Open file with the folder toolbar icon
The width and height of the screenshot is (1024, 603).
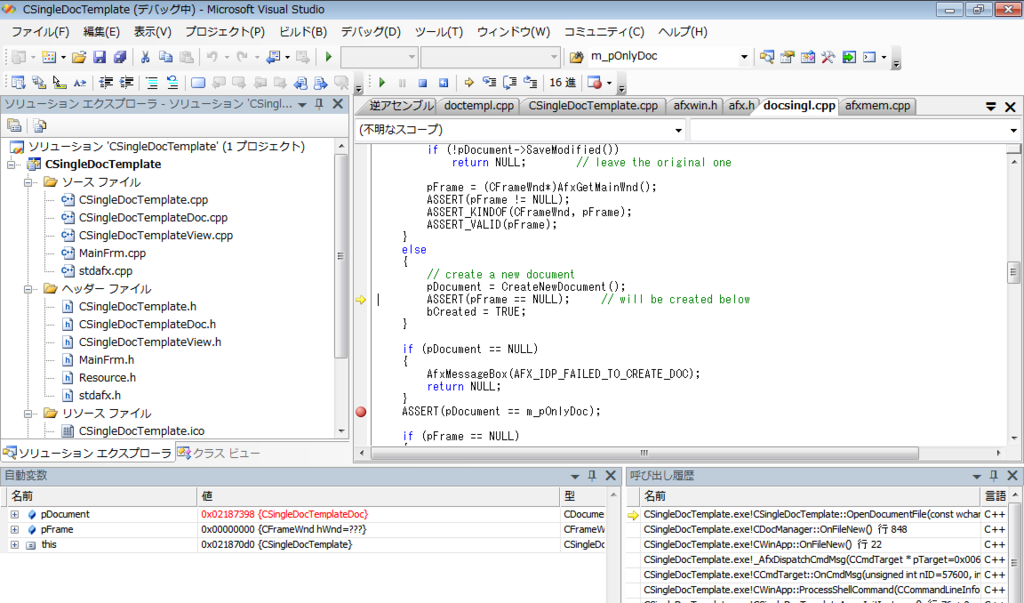pos(79,57)
